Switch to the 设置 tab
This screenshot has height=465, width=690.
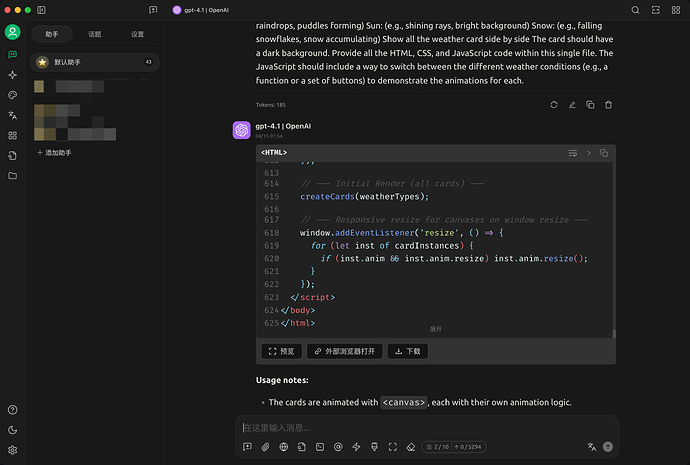tap(137, 34)
